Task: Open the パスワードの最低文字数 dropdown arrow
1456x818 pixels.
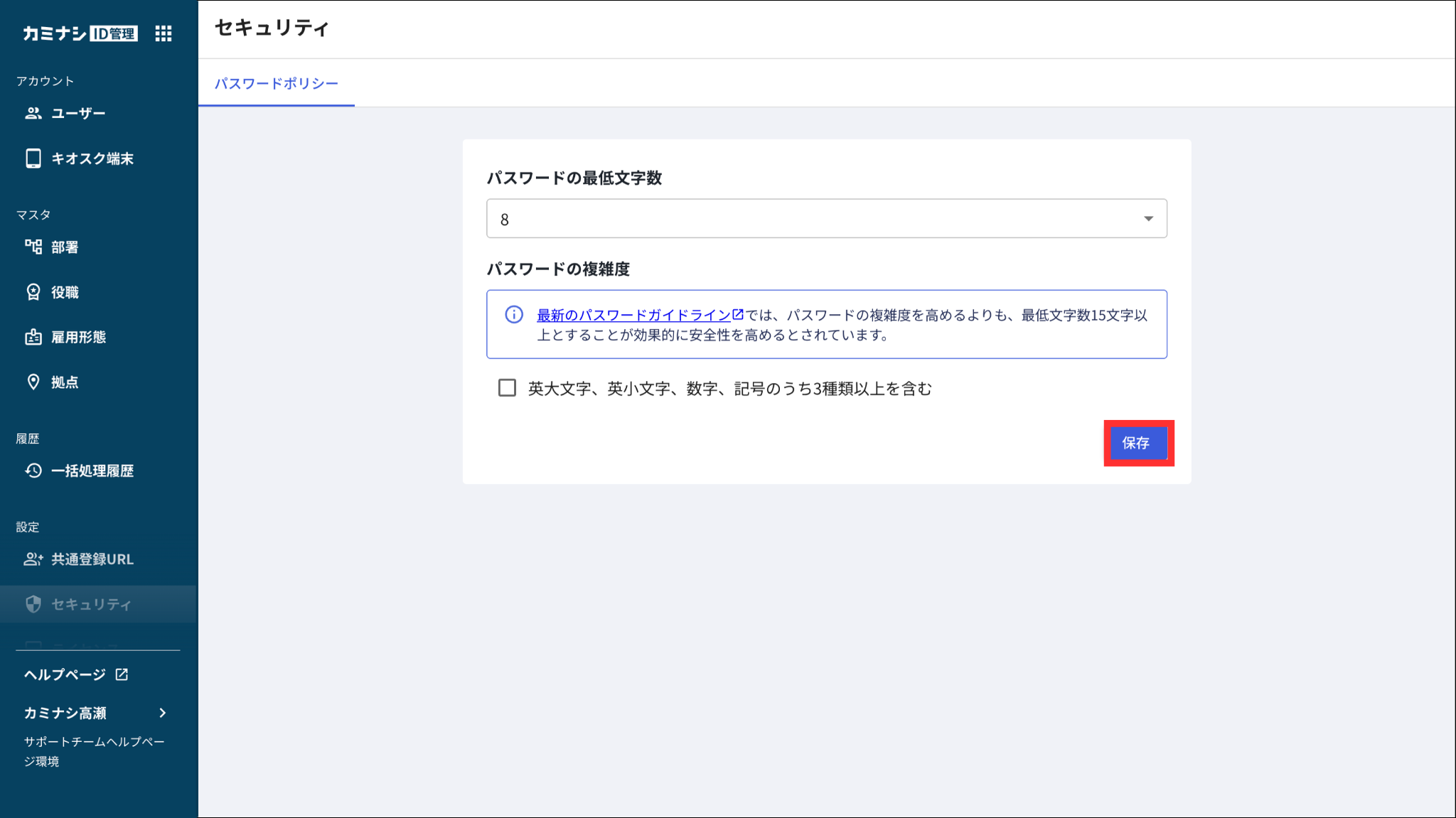Action: [1148, 219]
